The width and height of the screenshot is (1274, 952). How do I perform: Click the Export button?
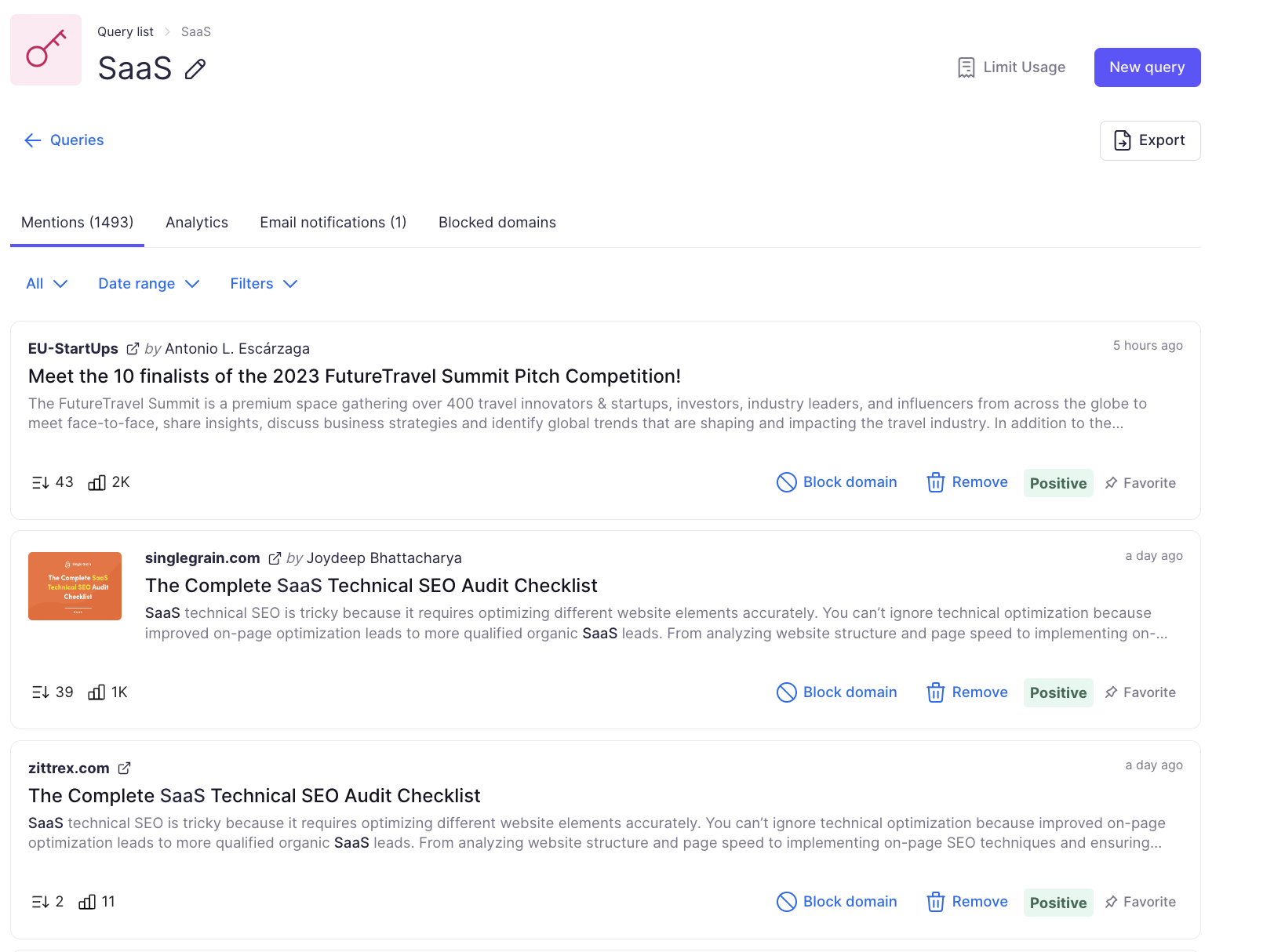[x=1150, y=140]
